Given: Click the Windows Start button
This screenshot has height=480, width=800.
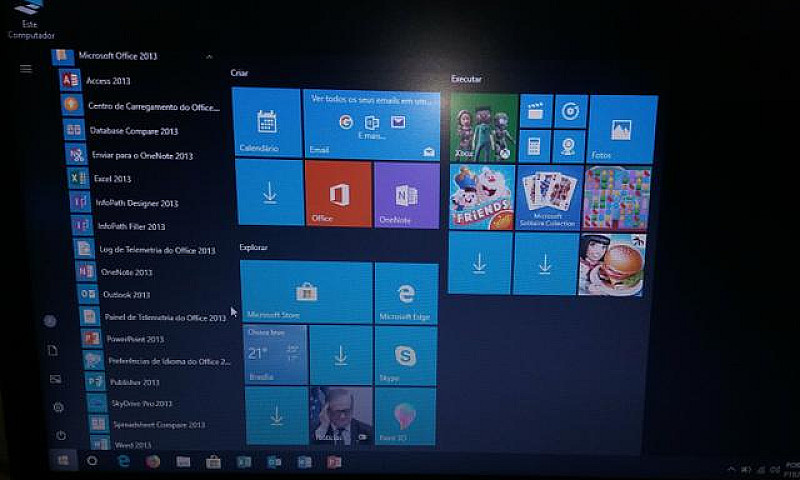Looking at the screenshot, I should pos(63,461).
